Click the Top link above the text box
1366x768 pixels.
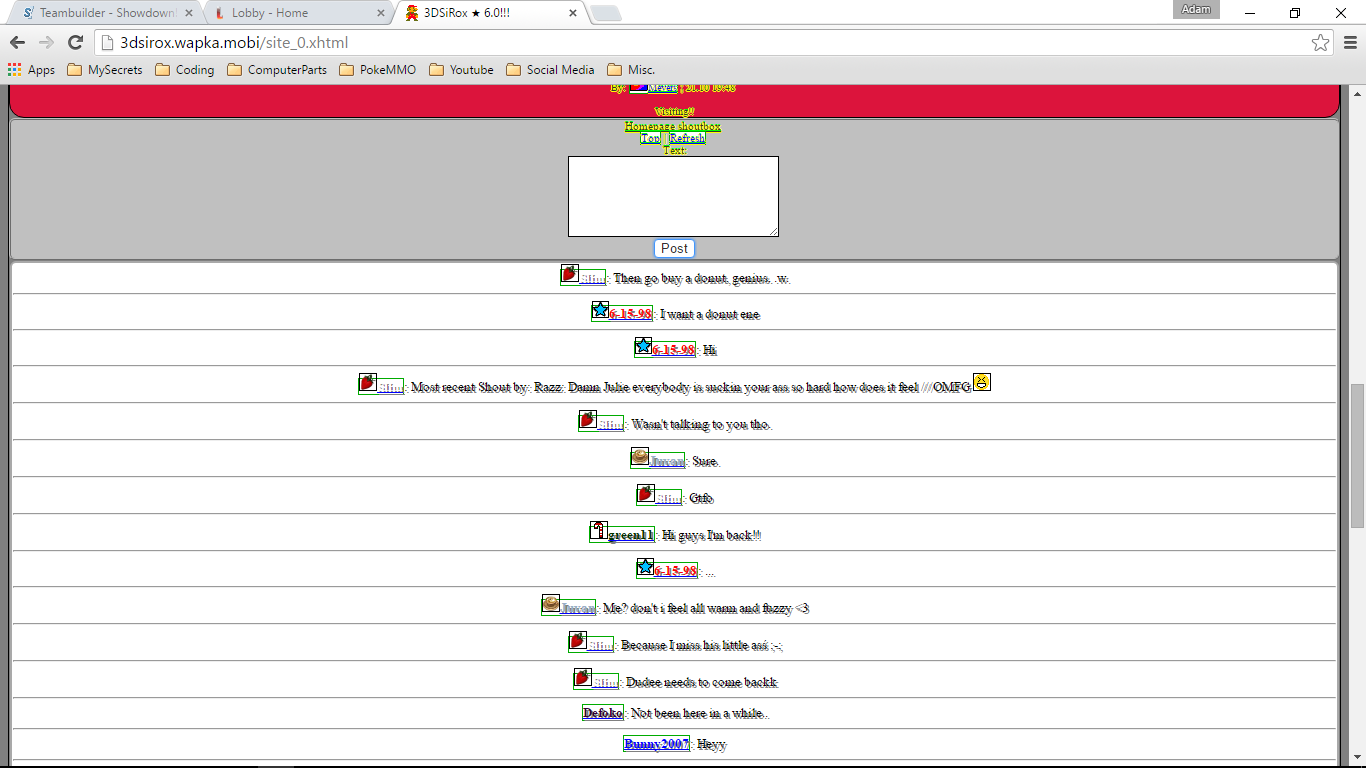tap(651, 138)
